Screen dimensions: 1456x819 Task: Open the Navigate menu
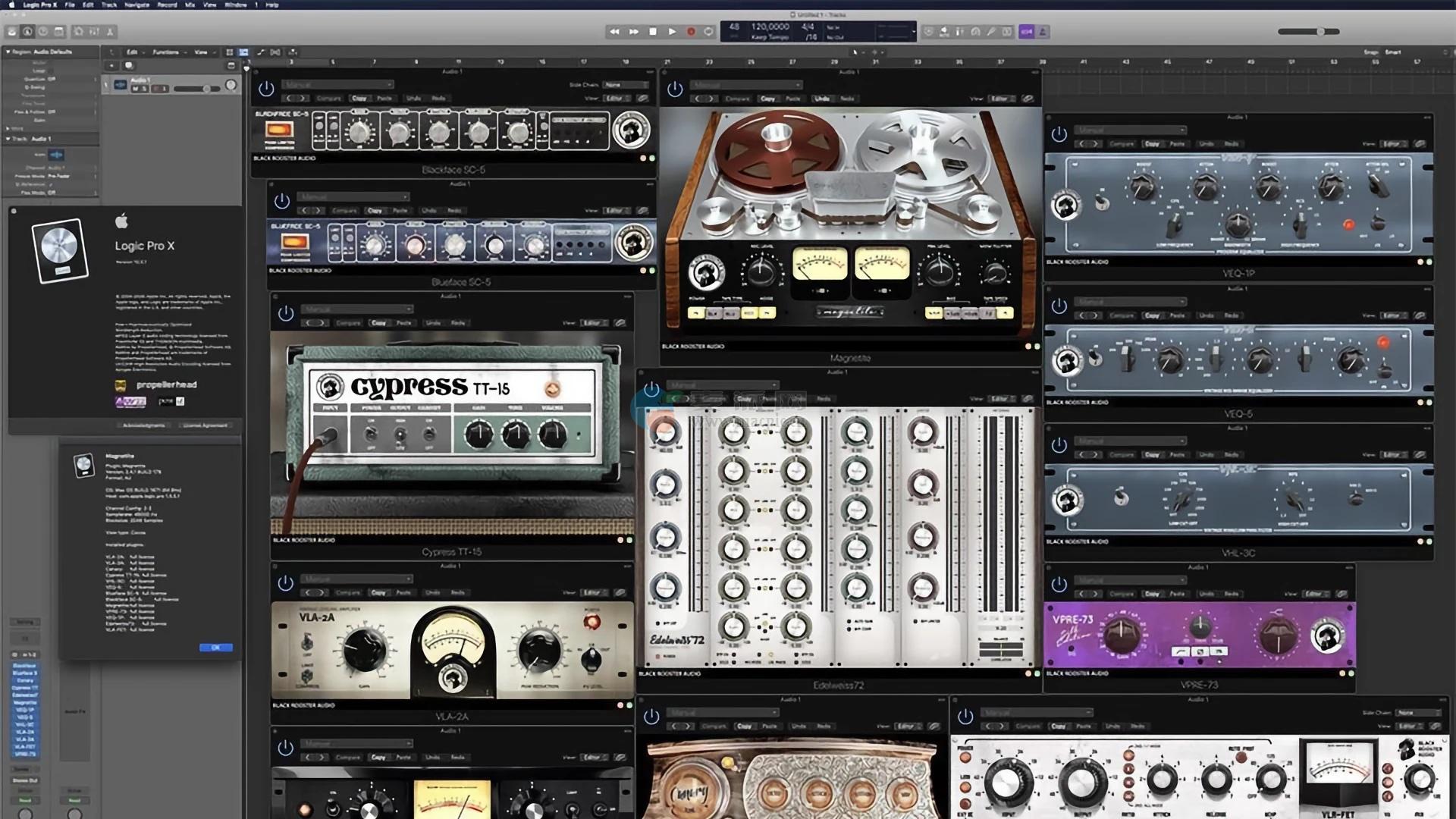[x=136, y=5]
